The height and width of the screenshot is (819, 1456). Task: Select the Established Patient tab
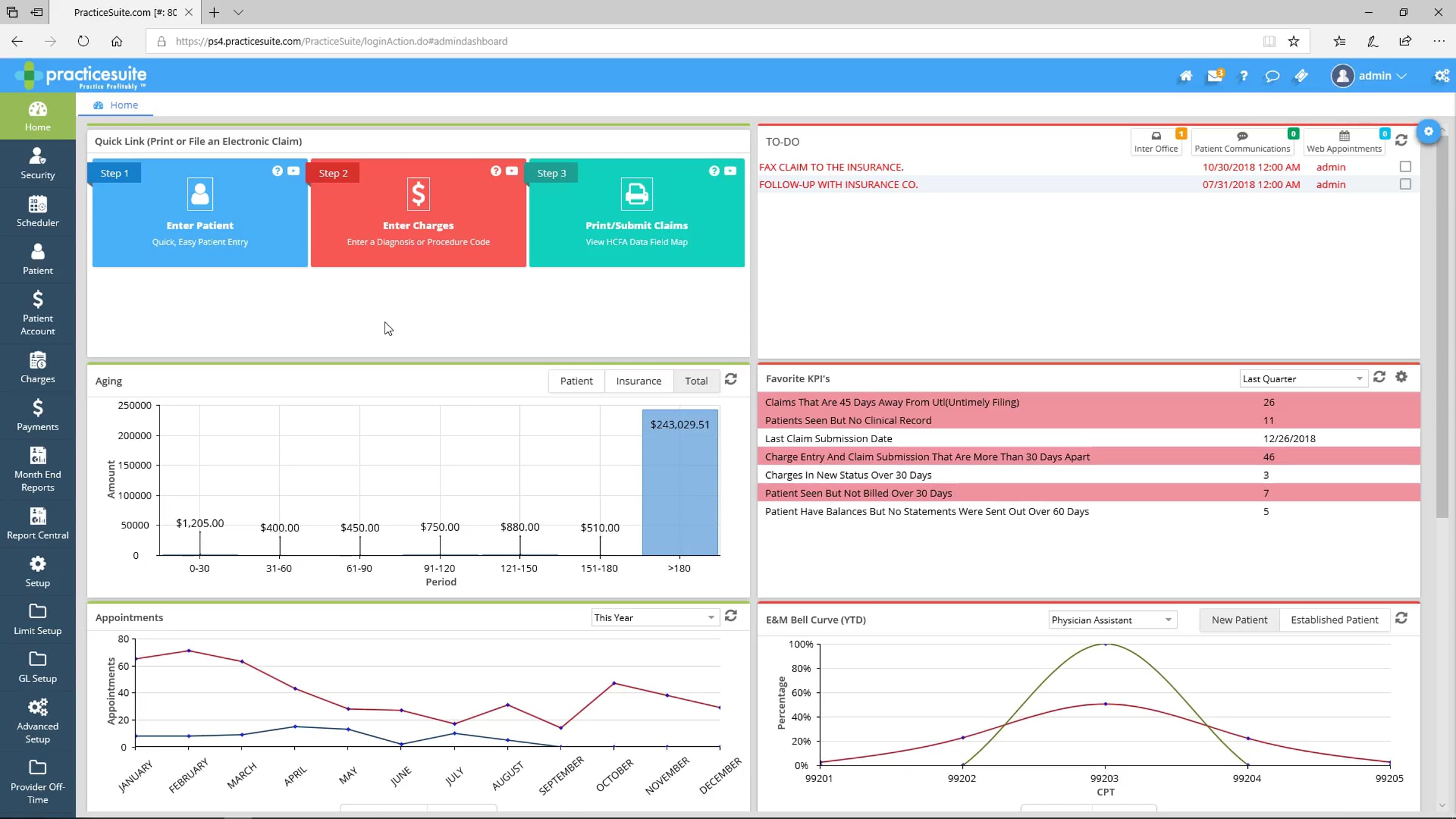pyautogui.click(x=1335, y=620)
